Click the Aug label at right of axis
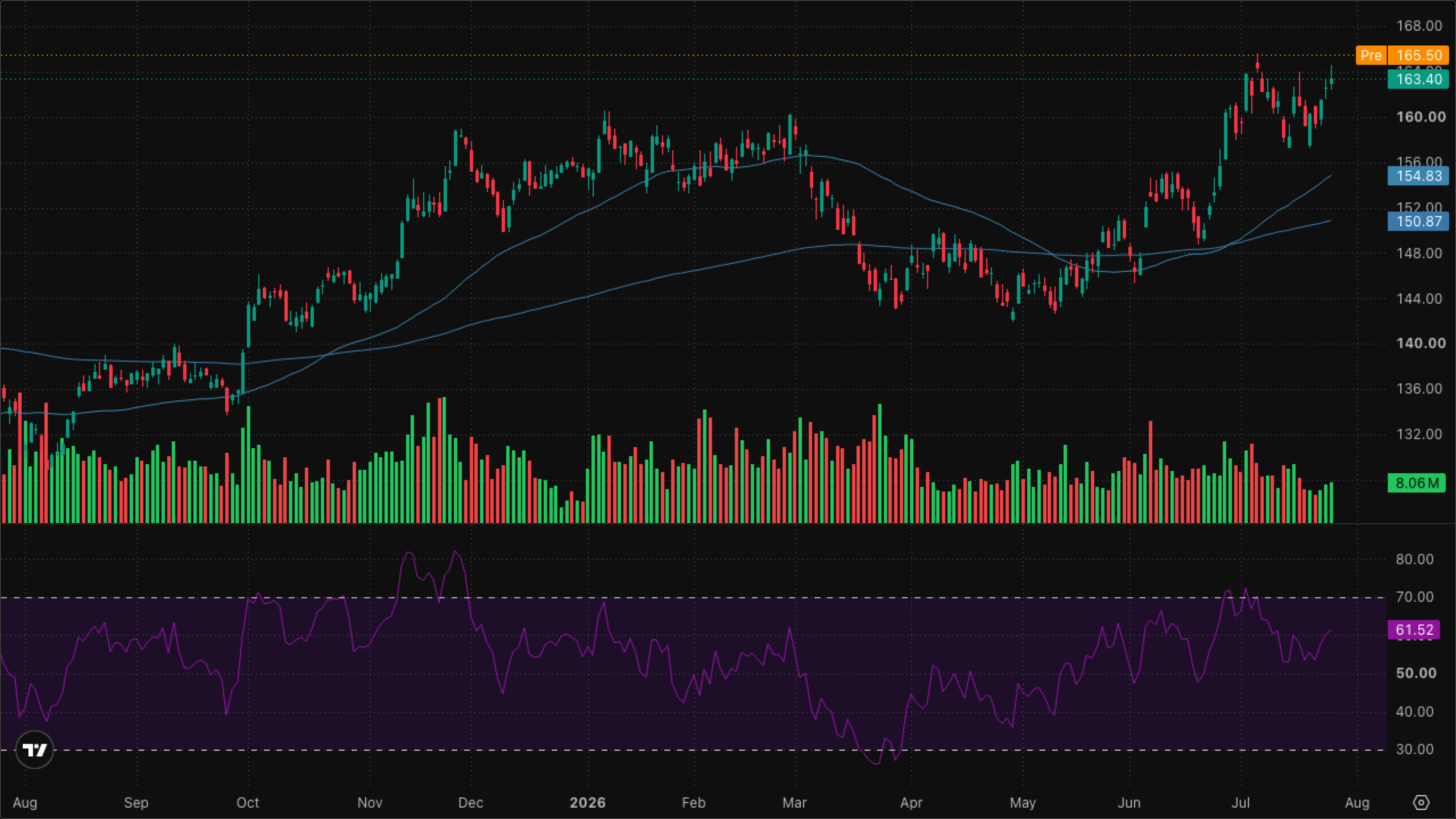Viewport: 1456px width, 819px height. (1357, 803)
